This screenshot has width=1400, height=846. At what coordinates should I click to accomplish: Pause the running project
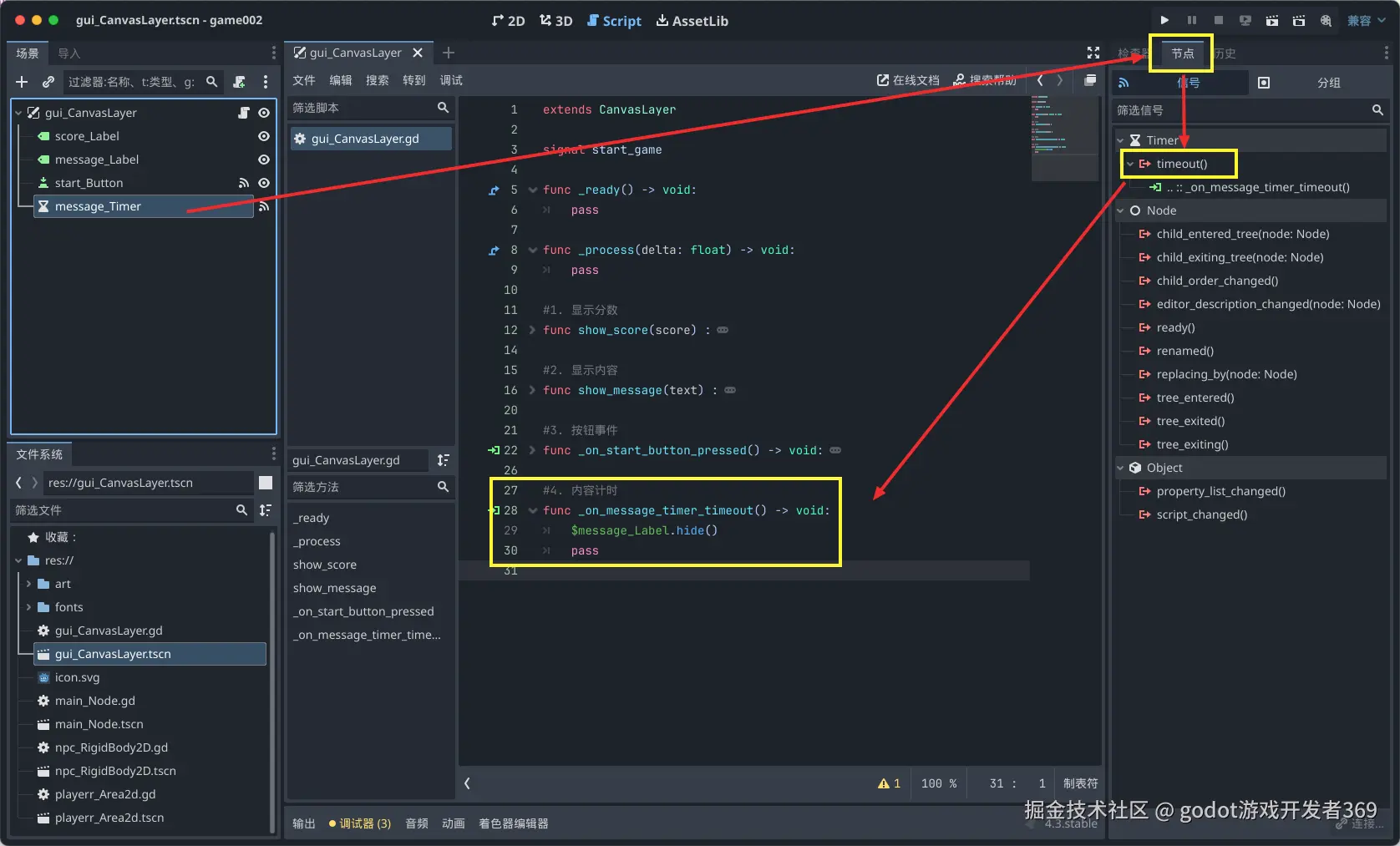pyautogui.click(x=1192, y=20)
